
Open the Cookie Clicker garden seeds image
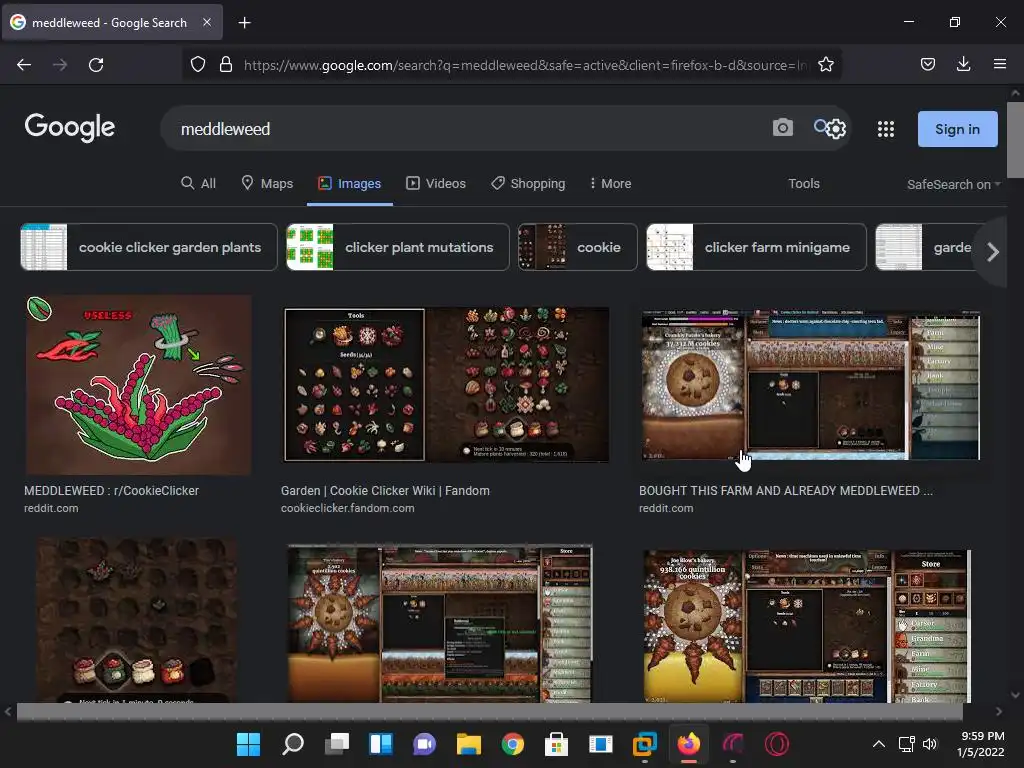(x=447, y=385)
